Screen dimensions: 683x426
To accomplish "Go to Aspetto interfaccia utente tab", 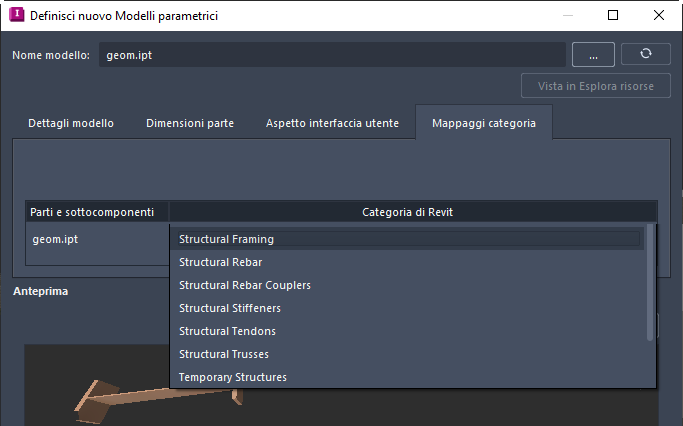I will point(332,123).
